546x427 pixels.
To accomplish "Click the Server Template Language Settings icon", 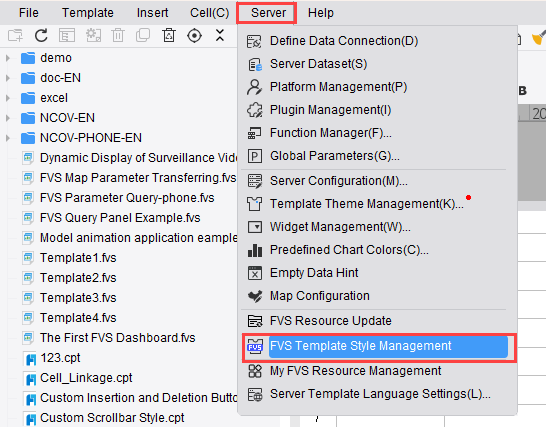I will pyautogui.click(x=255, y=395).
